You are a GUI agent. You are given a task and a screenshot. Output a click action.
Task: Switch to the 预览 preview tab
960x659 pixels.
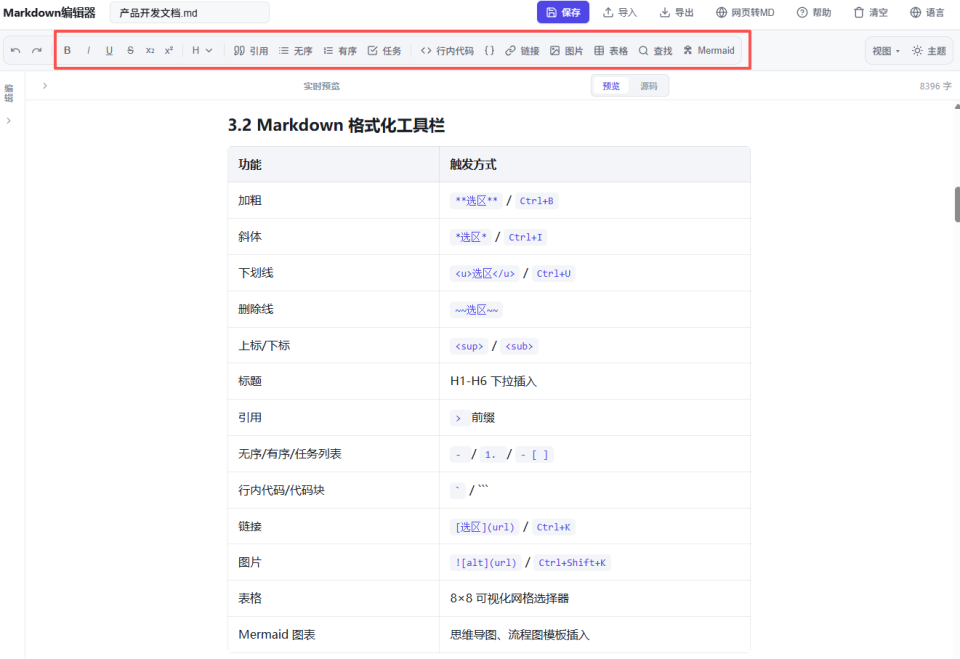(x=611, y=86)
